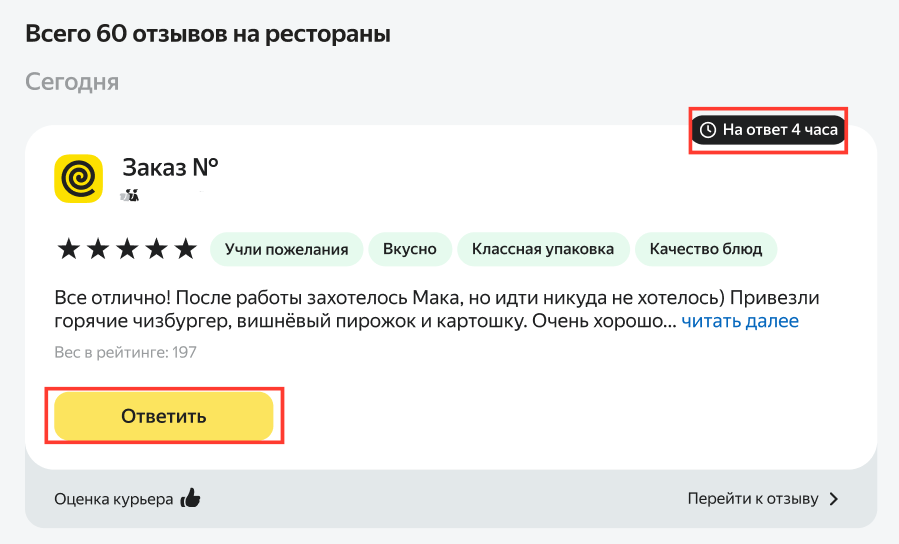Expand review with "читать далее" link
The height and width of the screenshot is (544, 899).
click(740, 321)
